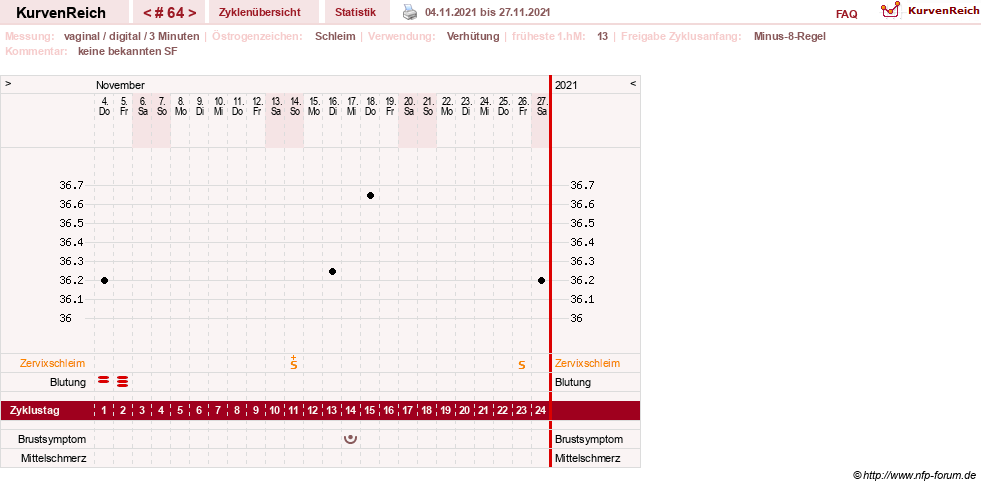This screenshot has width=981, height=487.
Task: Click the date header '22. Mo'
Action: 446,106
